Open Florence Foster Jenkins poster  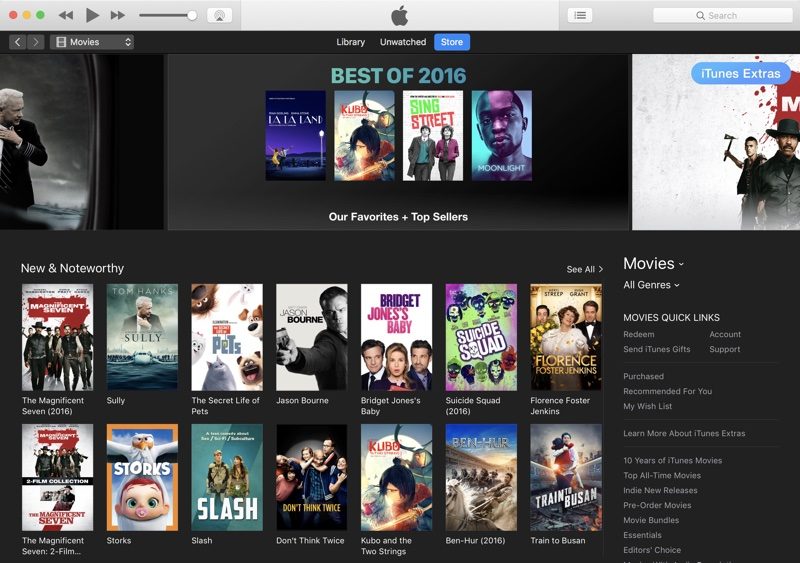[566, 337]
